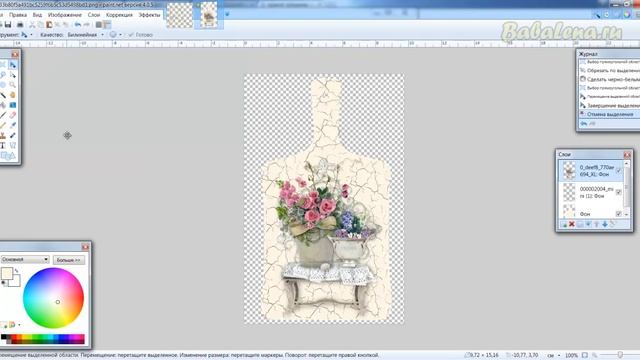640x360 pixels.
Task: Select the Pencil tool
Action: pos(3,125)
